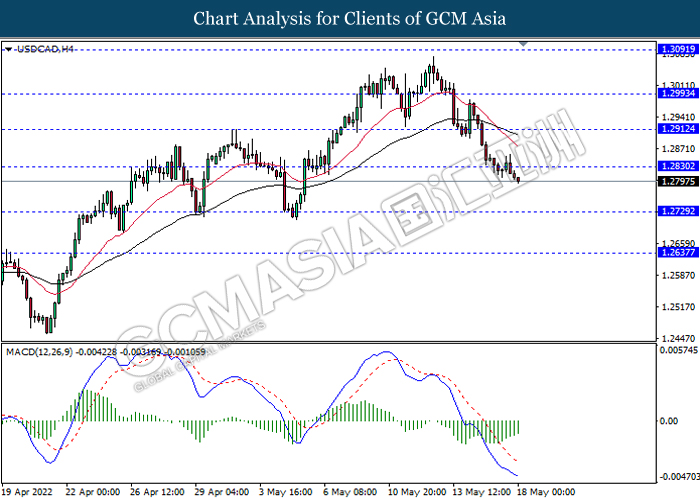Click the 6 May 08:00 date label
The width and height of the screenshot is (700, 500).
350,492
